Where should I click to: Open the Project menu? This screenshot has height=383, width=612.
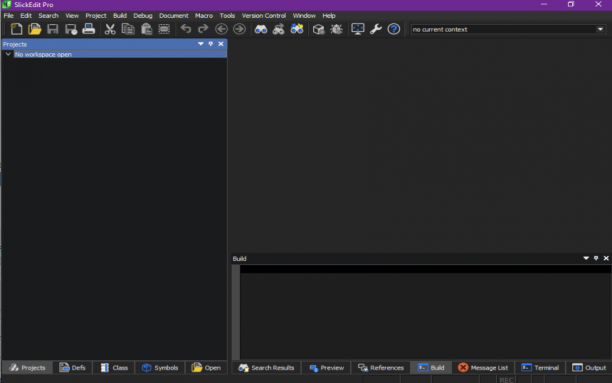[x=96, y=16]
